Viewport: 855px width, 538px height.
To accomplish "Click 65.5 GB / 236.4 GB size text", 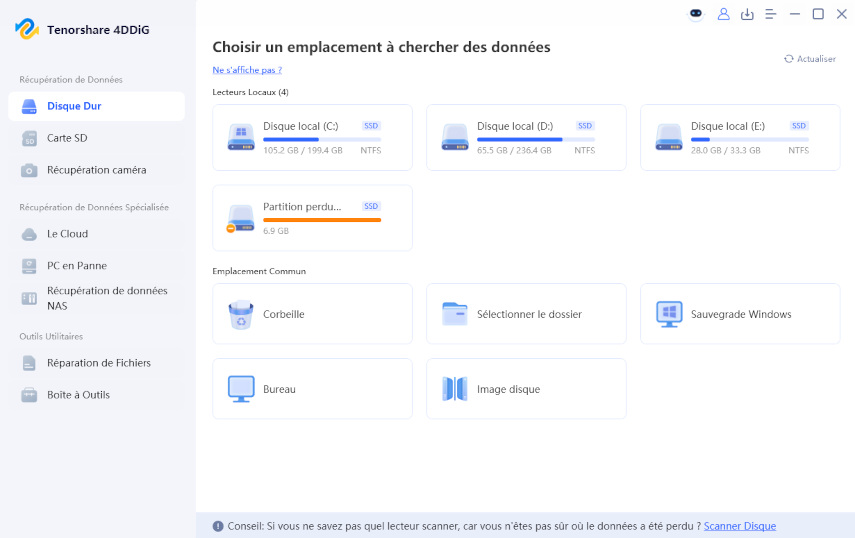I will click(x=514, y=150).
